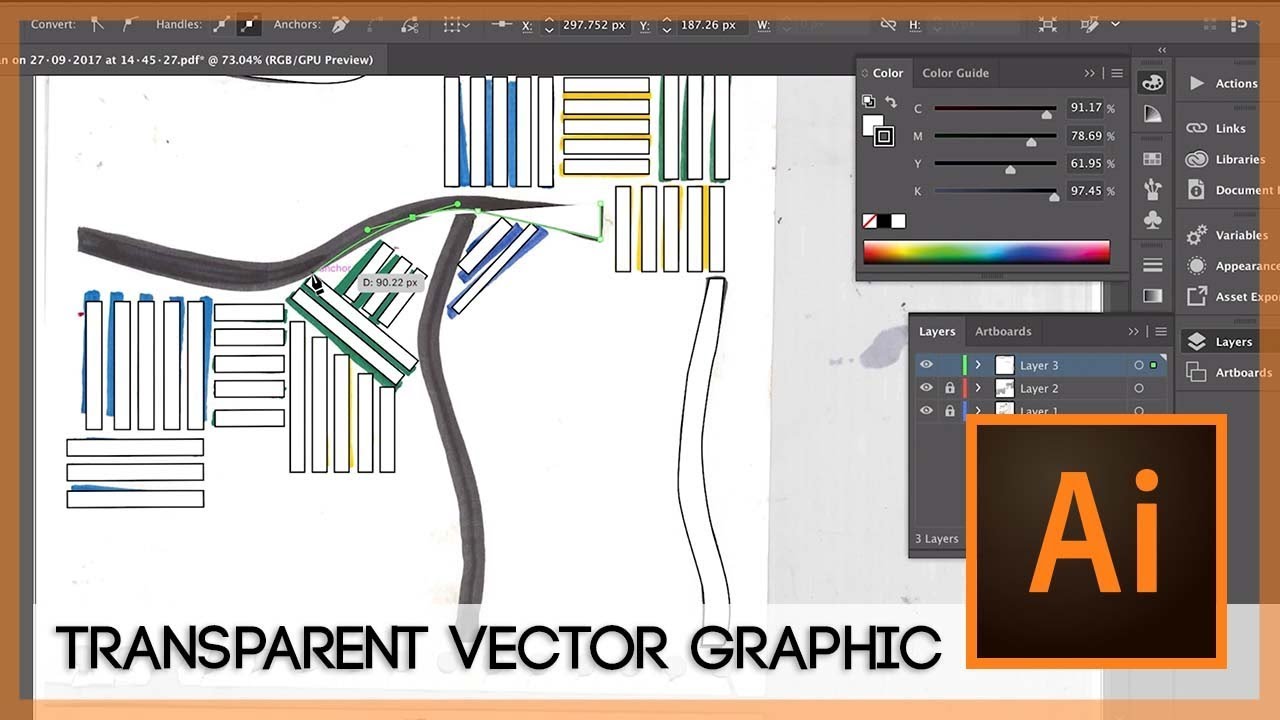Cut path at selected anchor points
The width and height of the screenshot is (1280, 720).
point(408,23)
